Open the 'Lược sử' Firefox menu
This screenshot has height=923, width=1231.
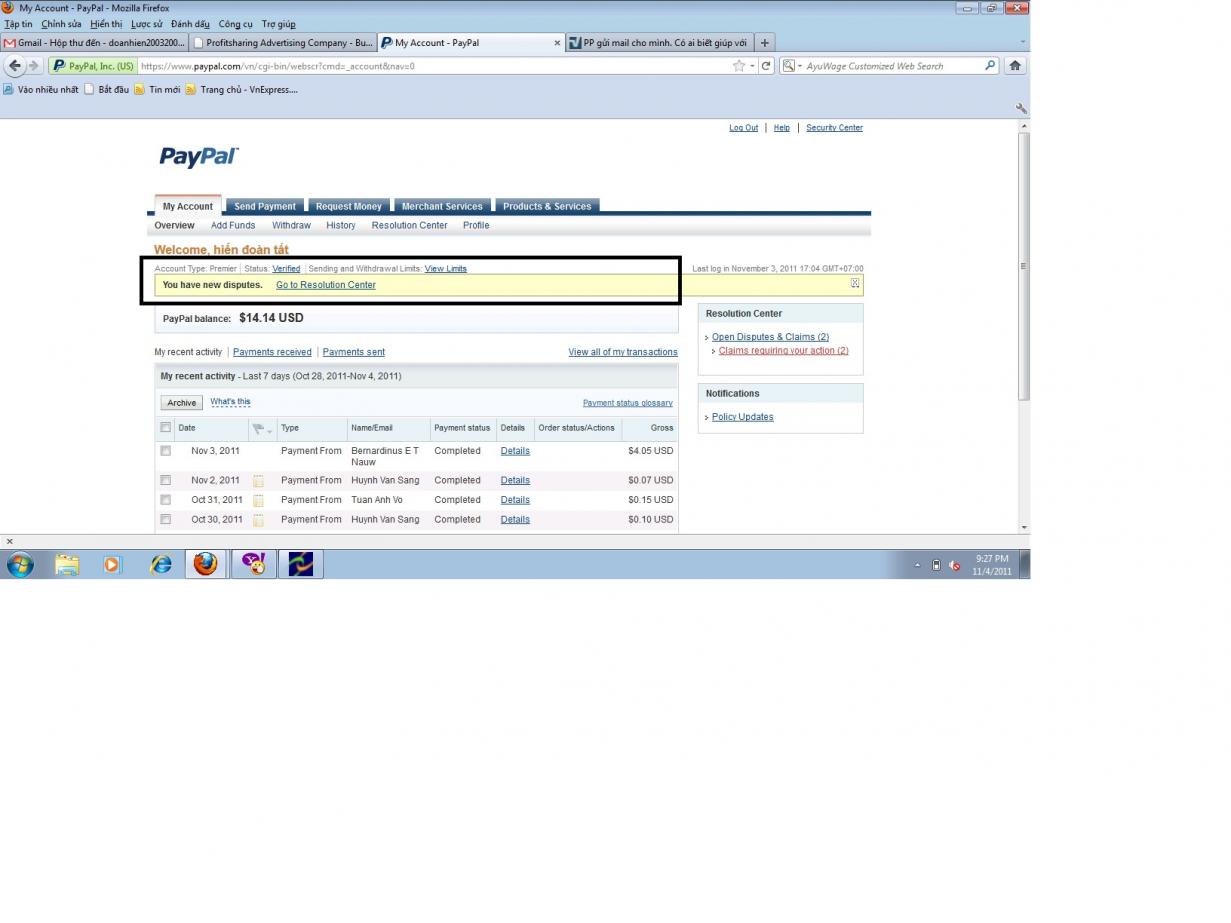pos(147,24)
